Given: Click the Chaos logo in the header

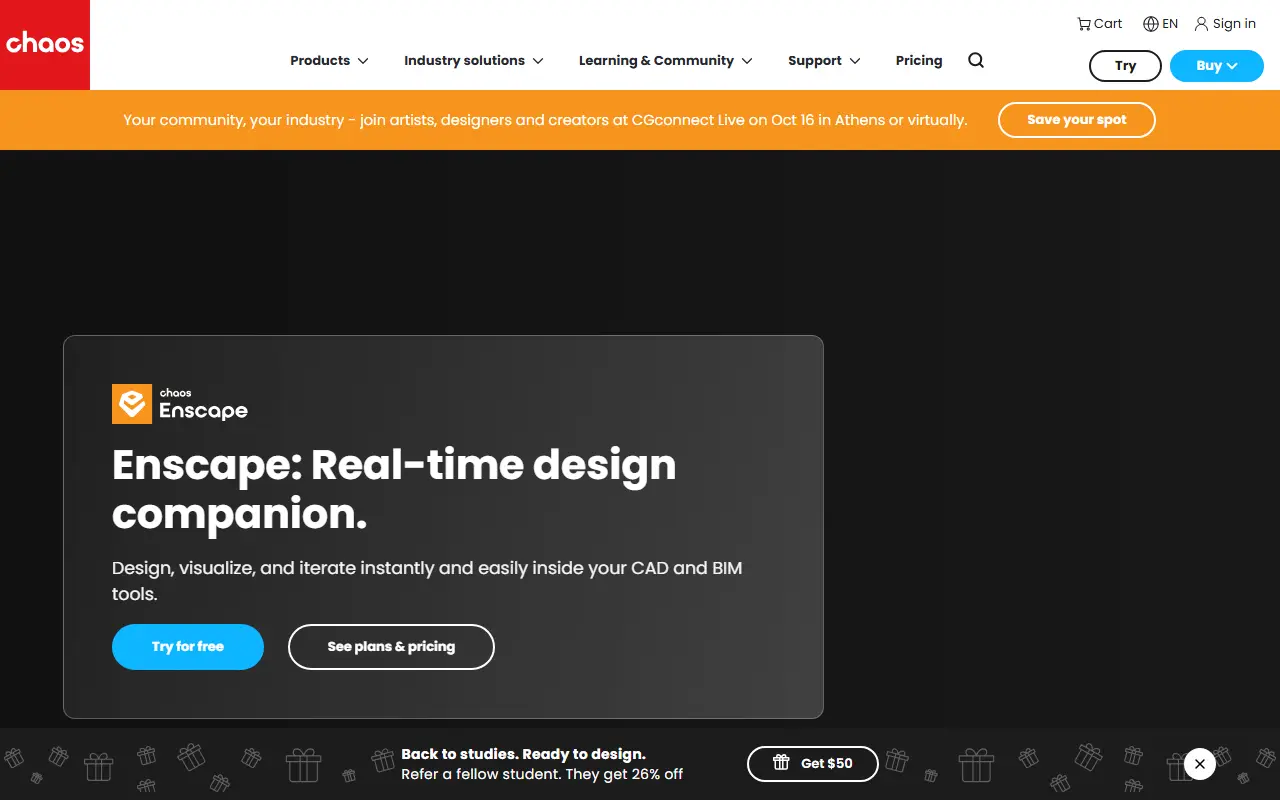Looking at the screenshot, I should [x=45, y=45].
